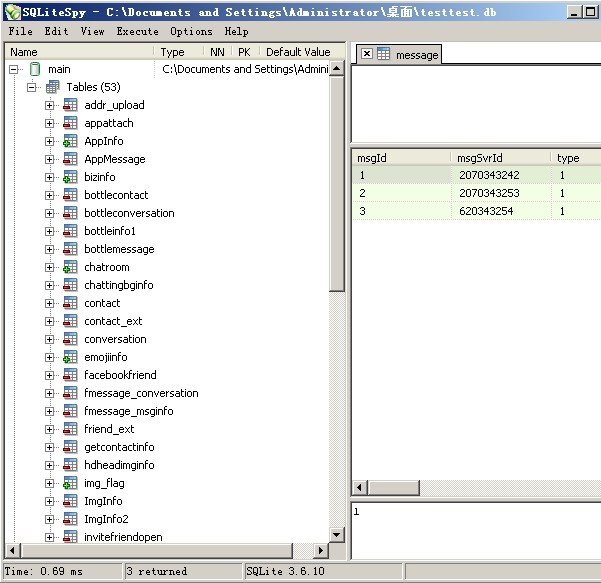Click the invitefriendopen table icon

[70, 537]
